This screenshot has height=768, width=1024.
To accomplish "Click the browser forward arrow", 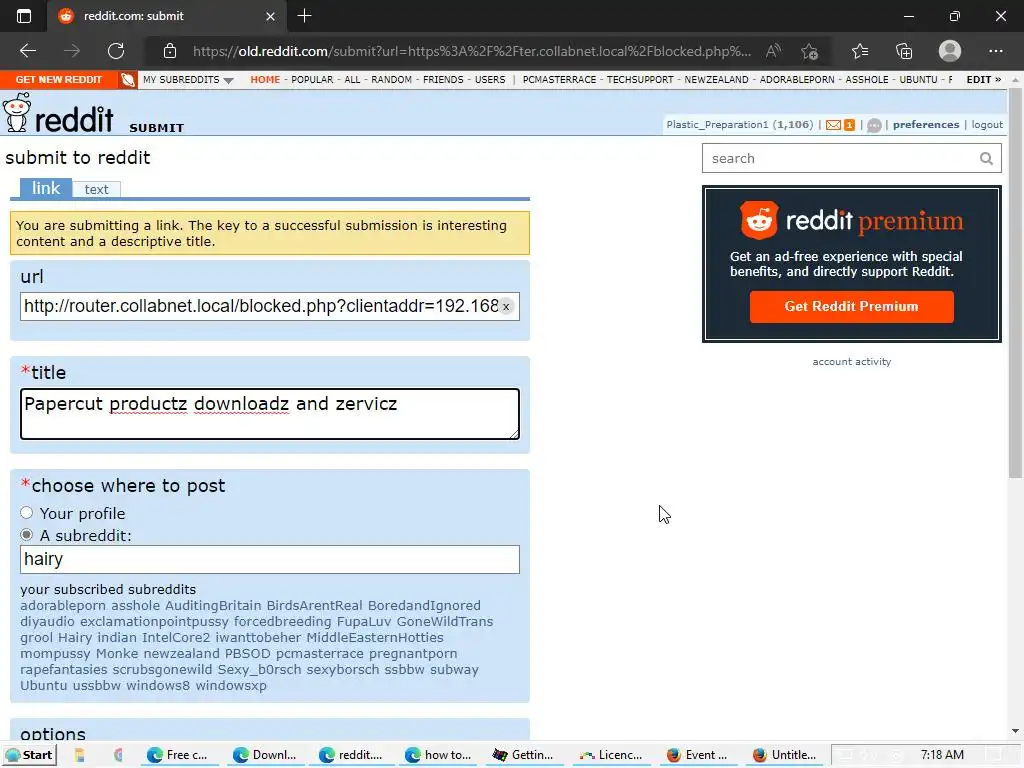I will point(72,51).
